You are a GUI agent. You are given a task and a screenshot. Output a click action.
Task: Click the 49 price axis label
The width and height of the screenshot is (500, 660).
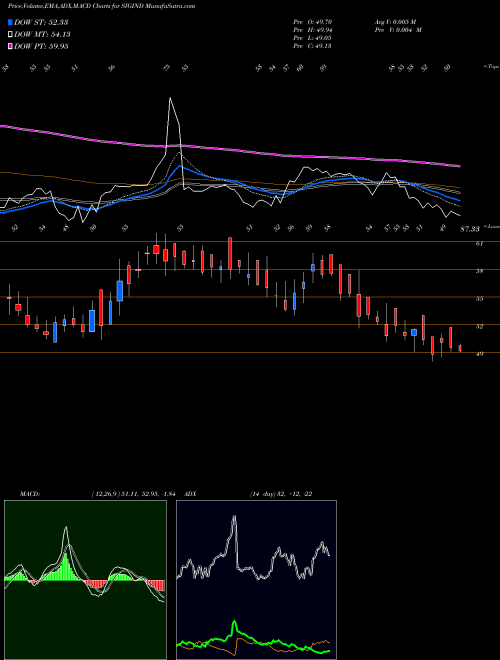[479, 354]
